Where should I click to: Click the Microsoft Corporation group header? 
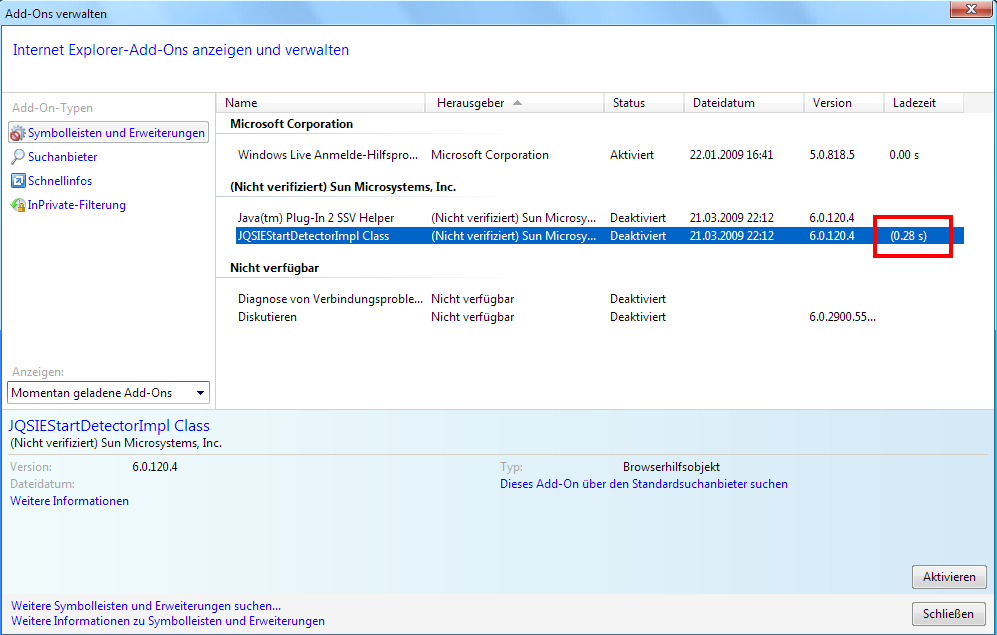point(291,124)
